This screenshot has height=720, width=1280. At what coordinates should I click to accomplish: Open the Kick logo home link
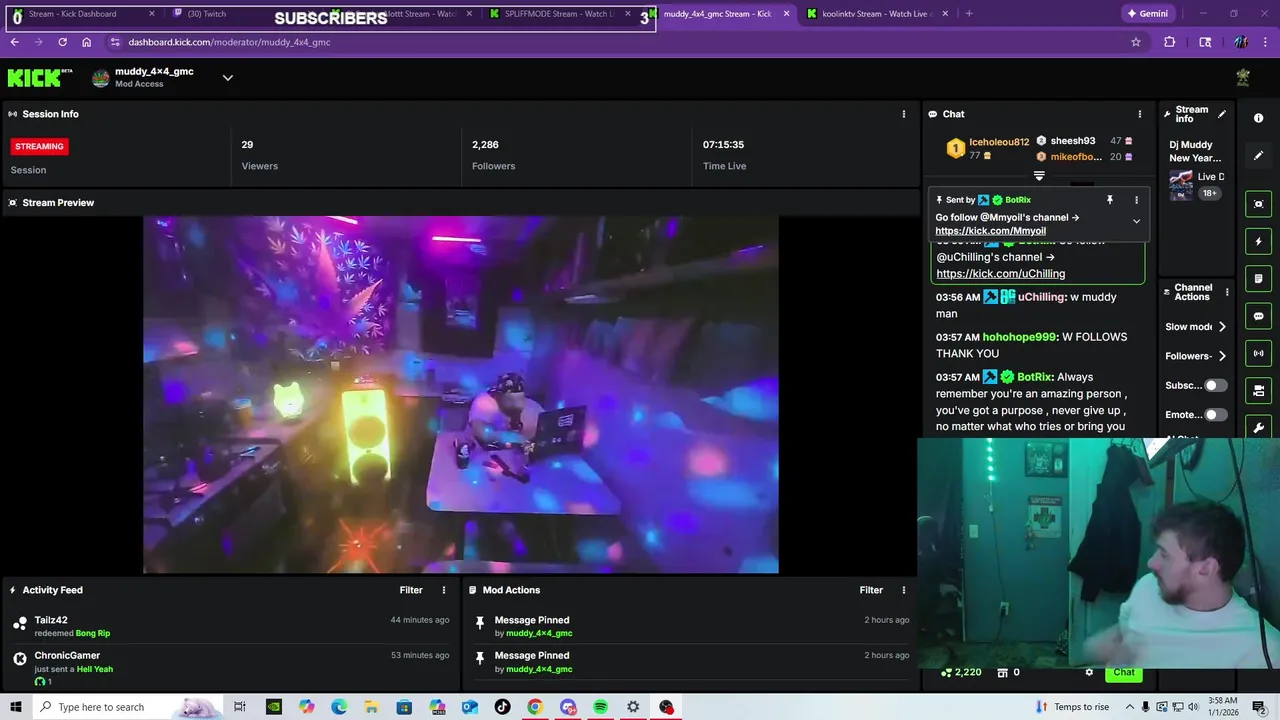coord(40,78)
